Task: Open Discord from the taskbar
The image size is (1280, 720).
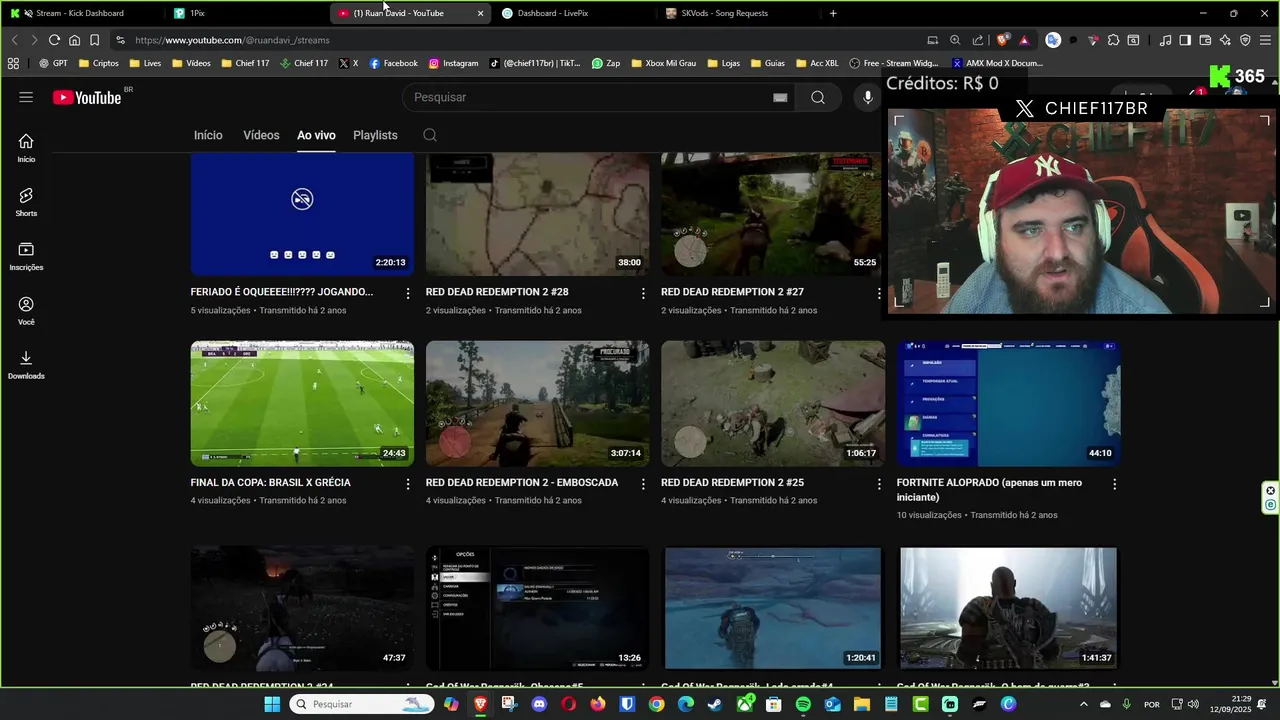Action: [539, 704]
